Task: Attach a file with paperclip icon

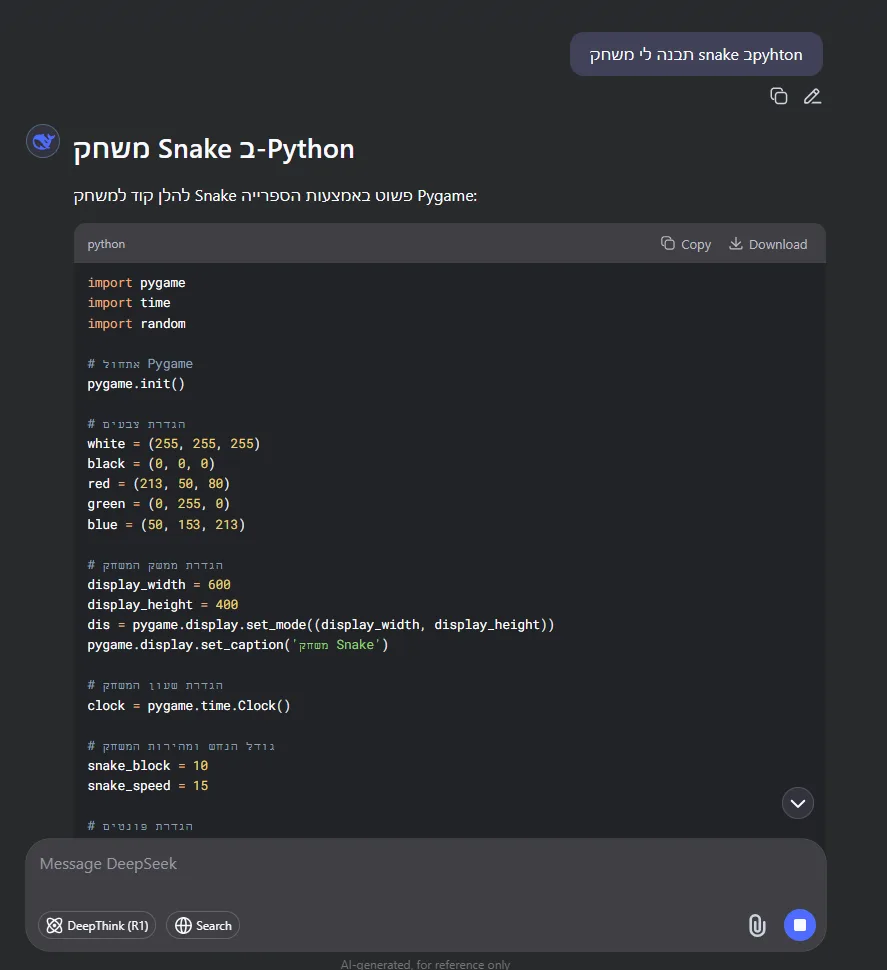Action: tap(757, 925)
